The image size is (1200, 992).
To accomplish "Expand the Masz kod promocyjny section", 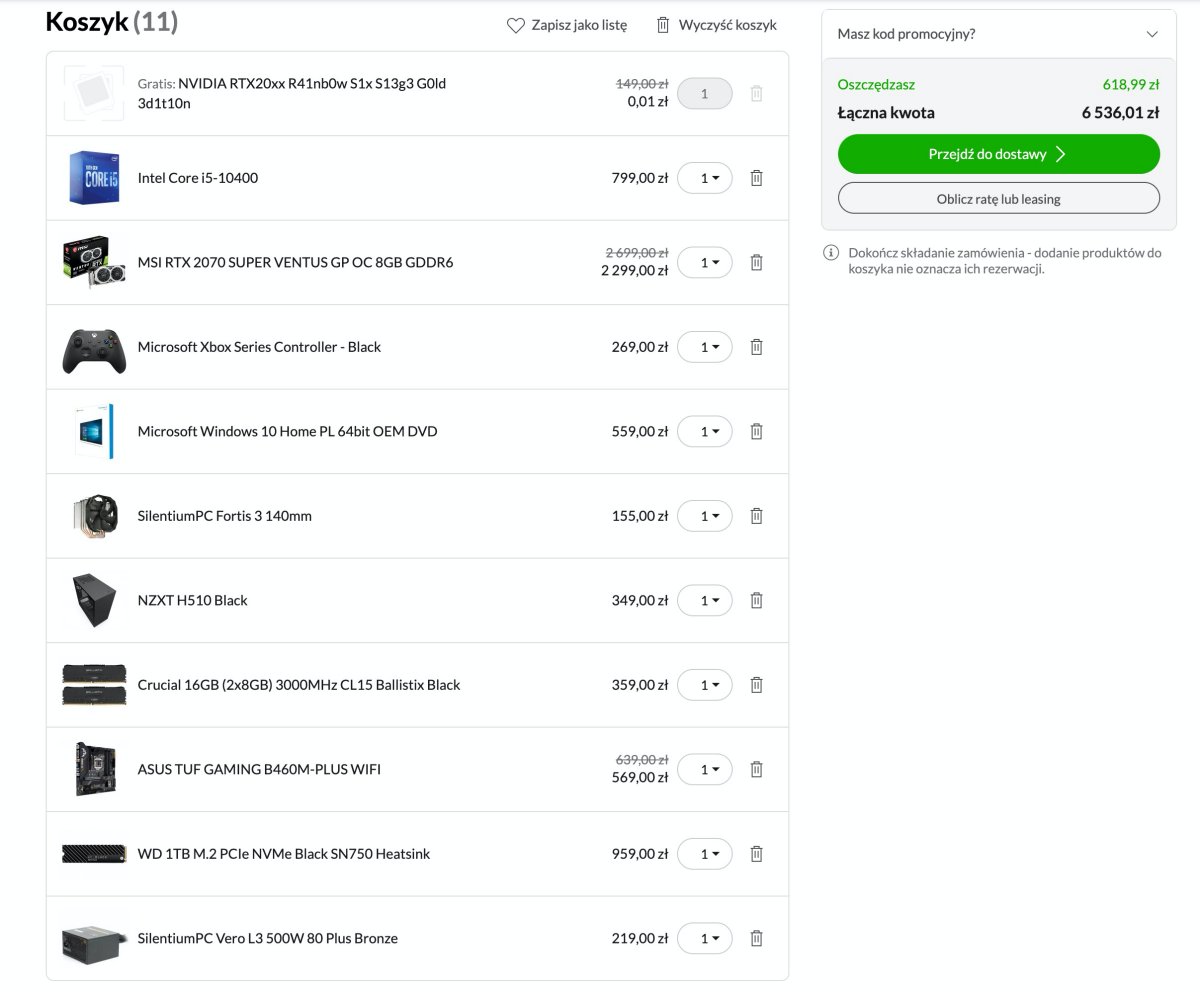I will 998,34.
